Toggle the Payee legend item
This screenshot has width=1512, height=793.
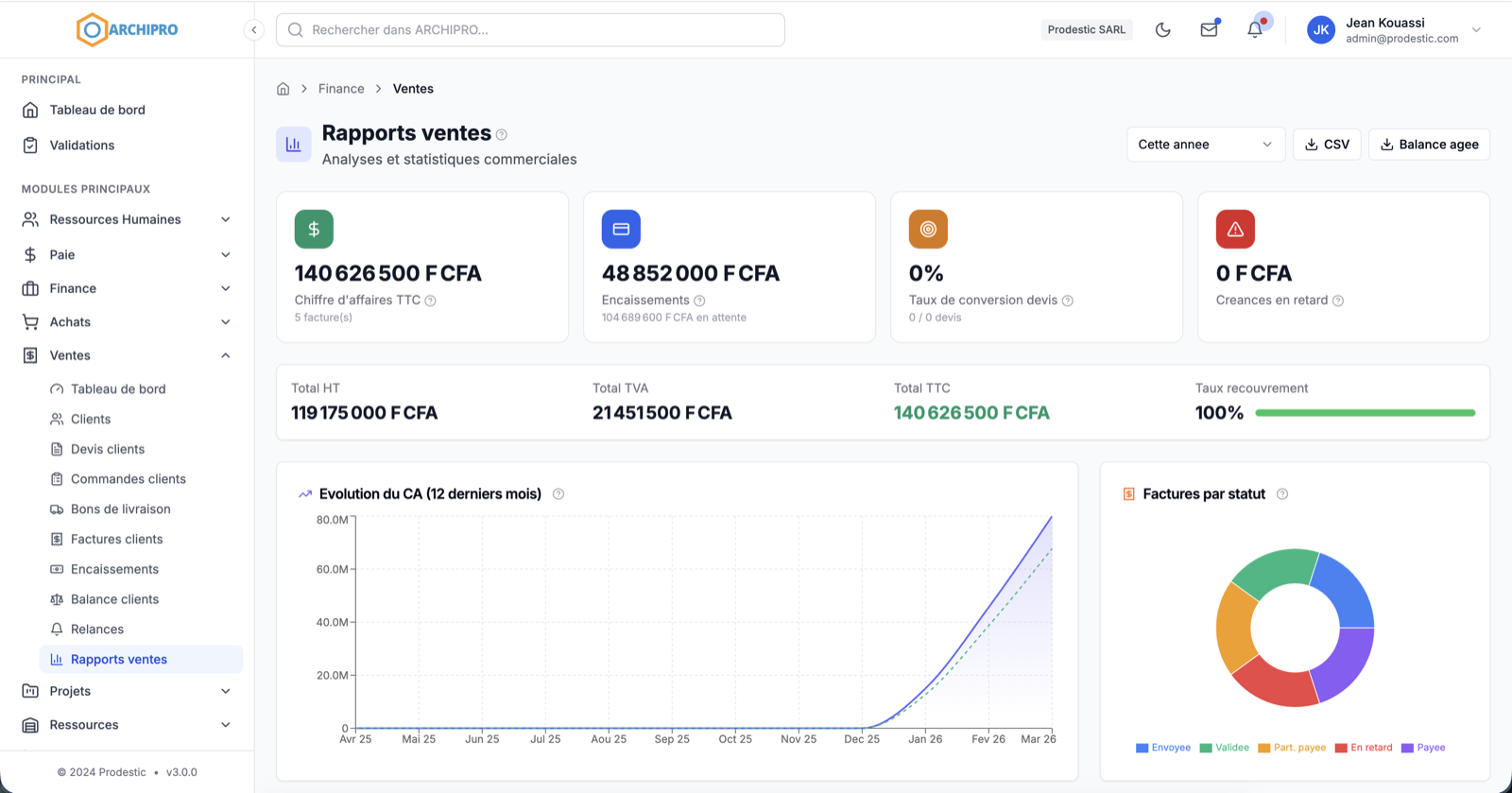(1423, 748)
